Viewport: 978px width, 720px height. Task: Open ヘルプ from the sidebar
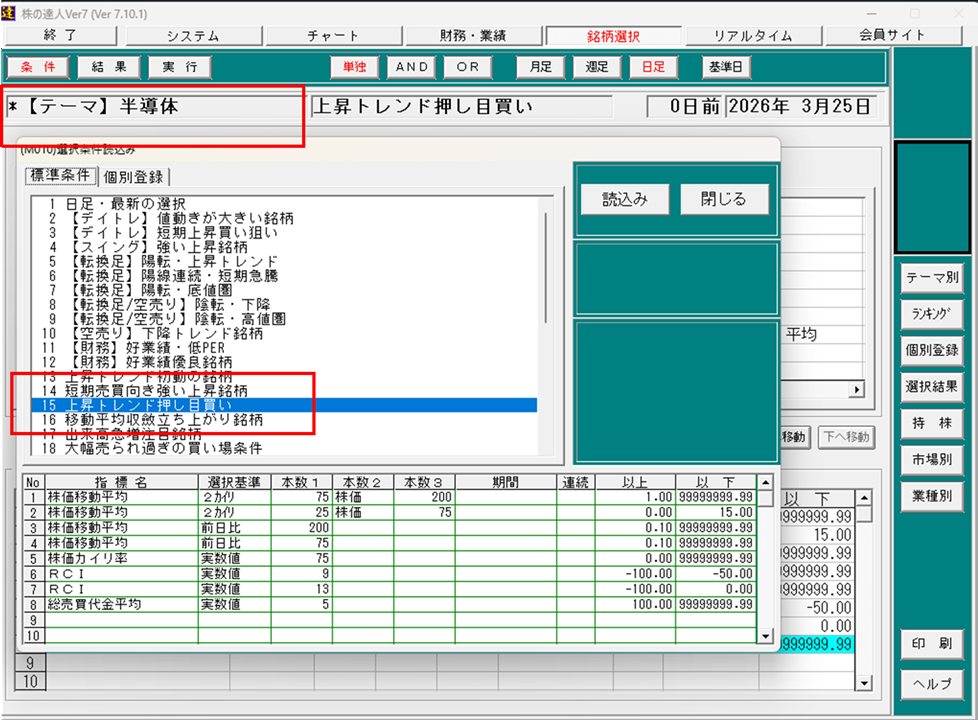click(932, 684)
